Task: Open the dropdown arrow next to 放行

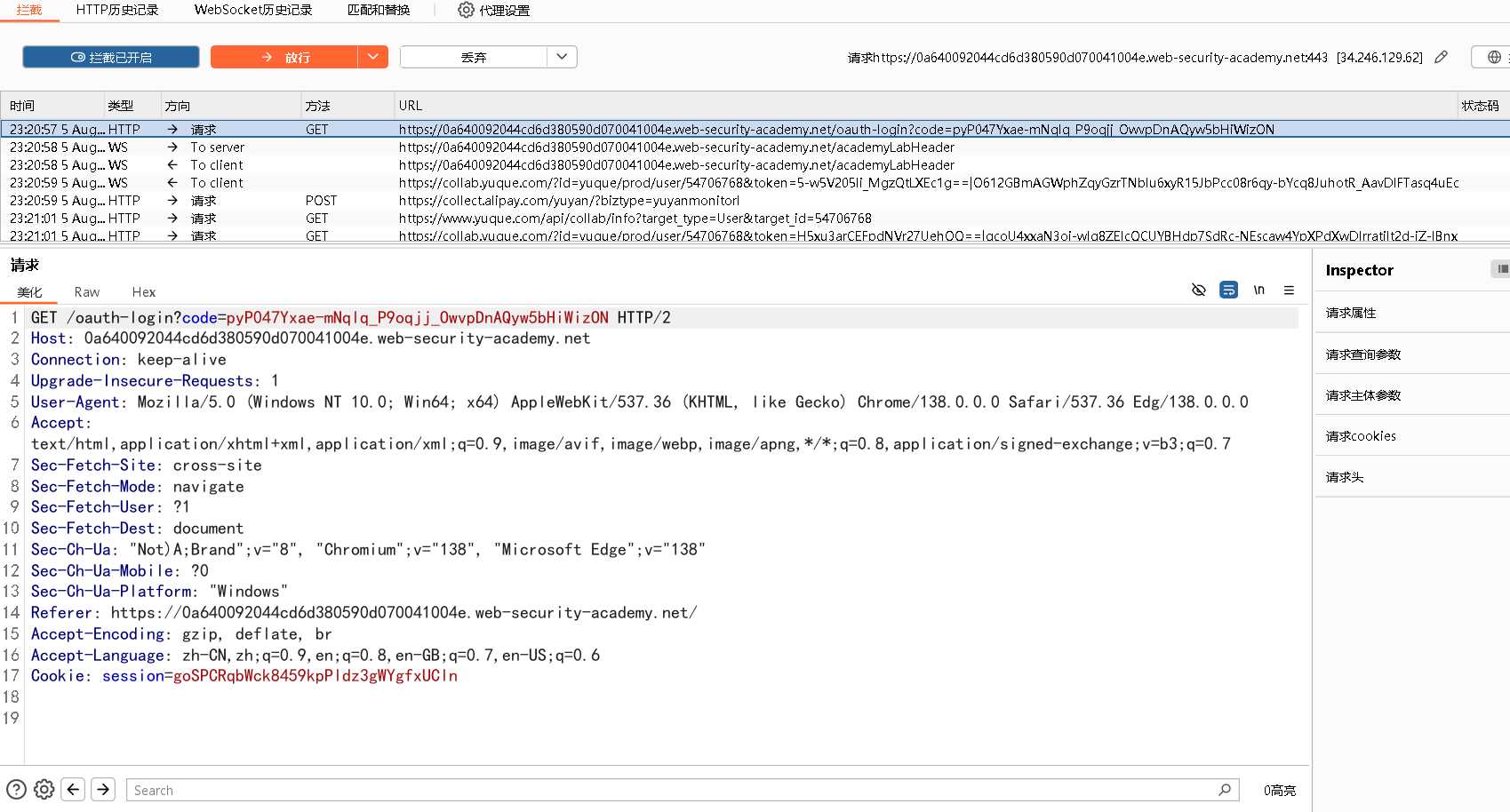Action: (x=374, y=56)
